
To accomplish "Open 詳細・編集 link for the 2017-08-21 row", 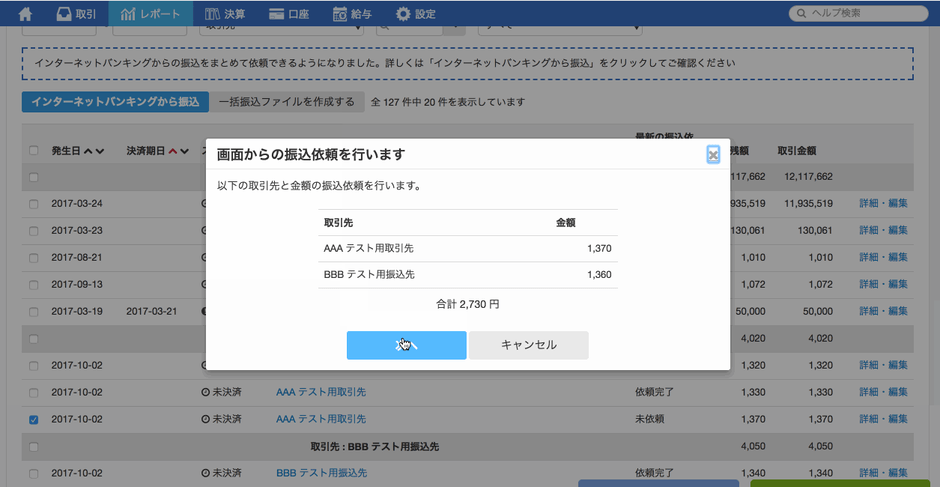I will [x=883, y=257].
